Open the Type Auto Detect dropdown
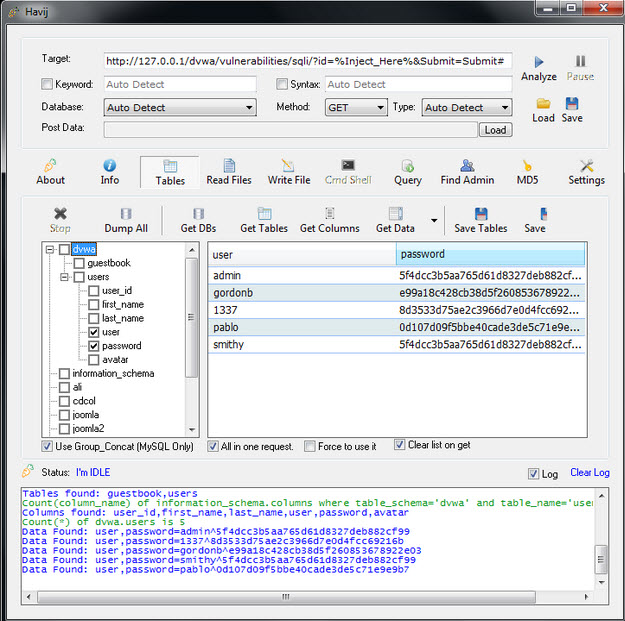Viewport: 625px width, 621px height. point(467,108)
